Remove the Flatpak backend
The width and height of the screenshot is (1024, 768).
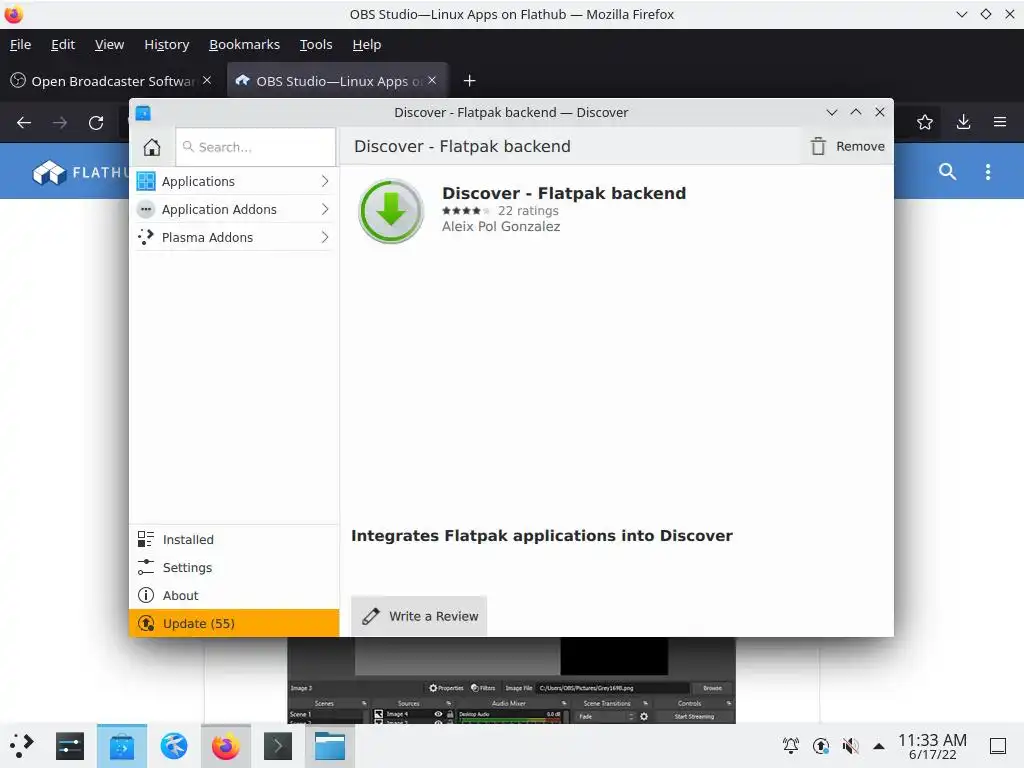click(847, 146)
